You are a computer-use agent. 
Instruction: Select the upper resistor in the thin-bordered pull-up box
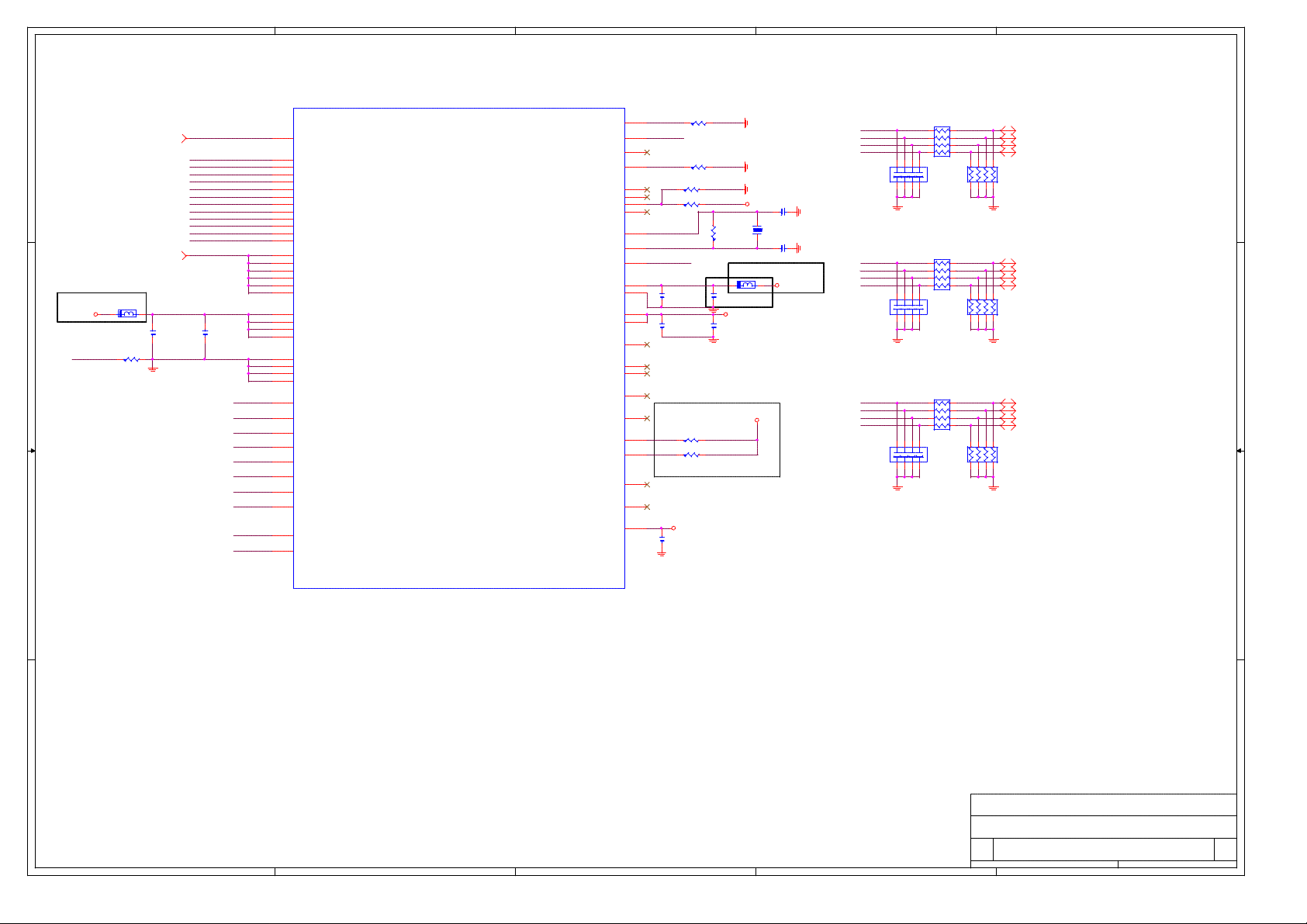691,440
